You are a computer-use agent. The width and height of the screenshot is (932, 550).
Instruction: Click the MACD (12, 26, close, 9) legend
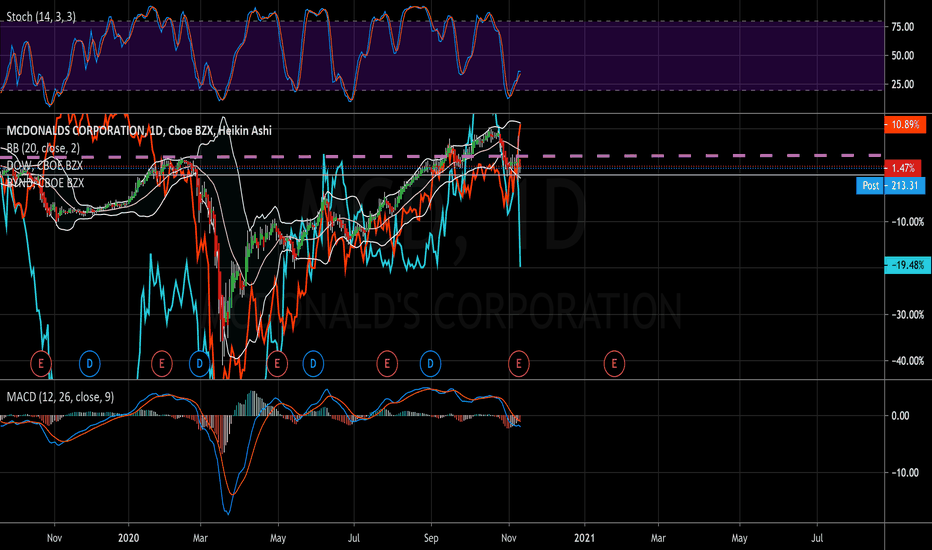(x=60, y=397)
